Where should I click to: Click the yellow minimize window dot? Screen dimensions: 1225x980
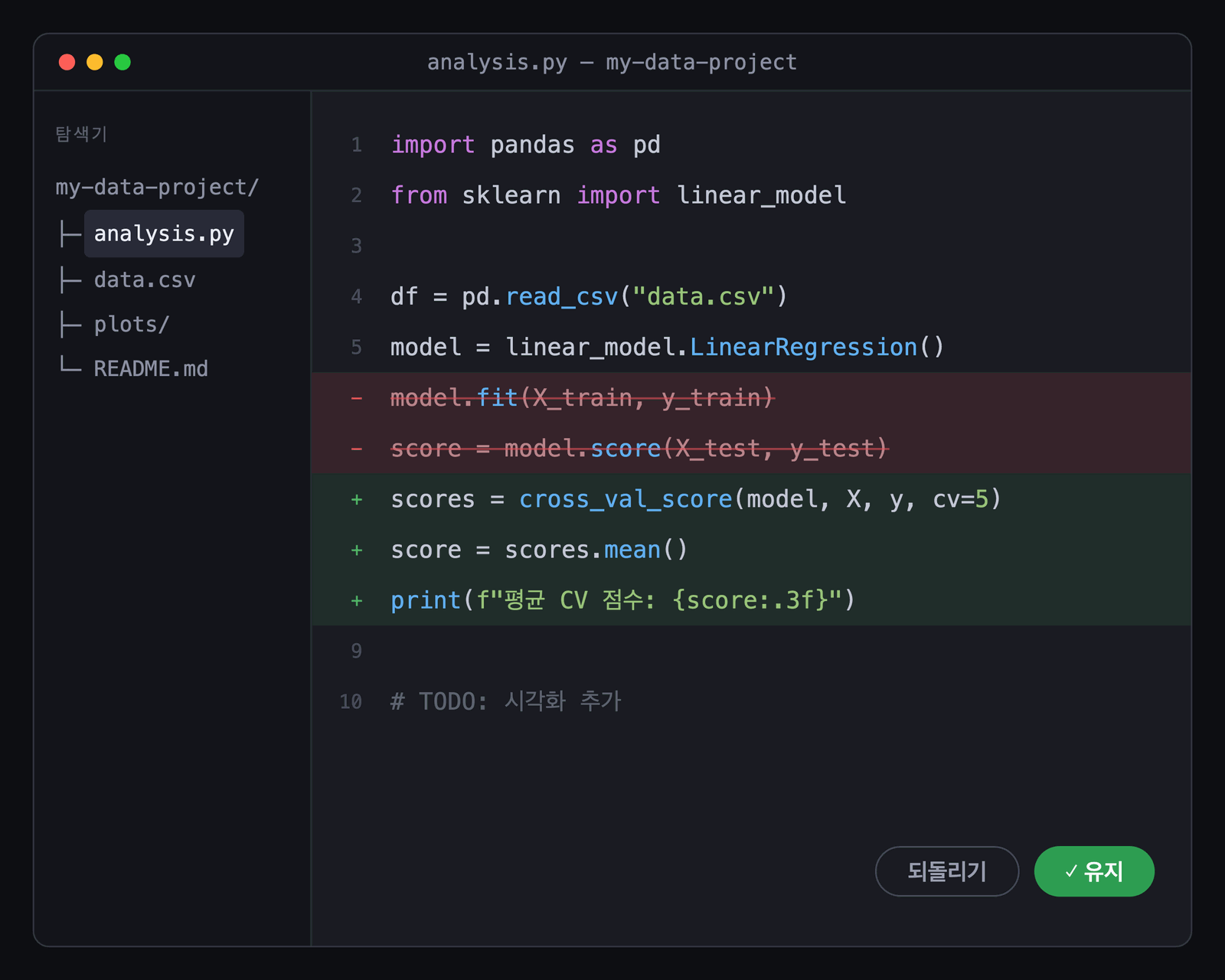click(x=94, y=62)
